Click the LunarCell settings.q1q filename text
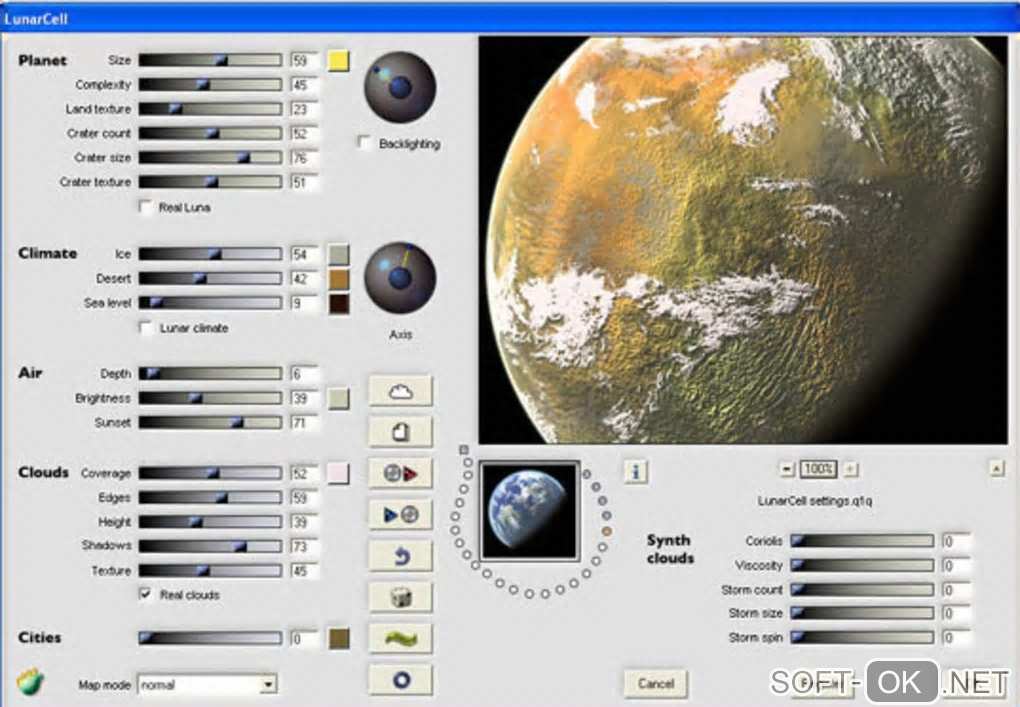 tap(814, 501)
